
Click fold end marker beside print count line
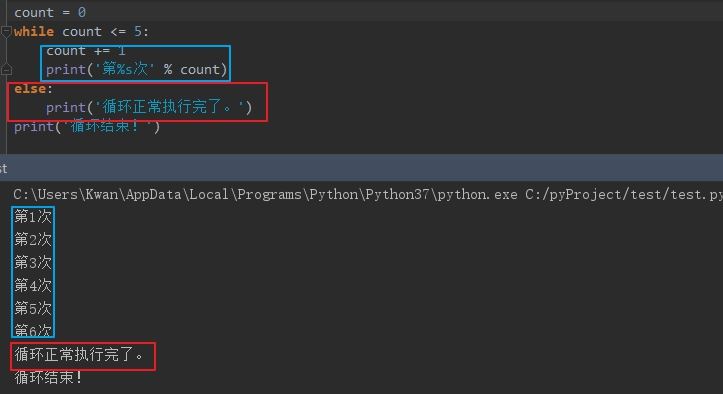click(x=6, y=70)
